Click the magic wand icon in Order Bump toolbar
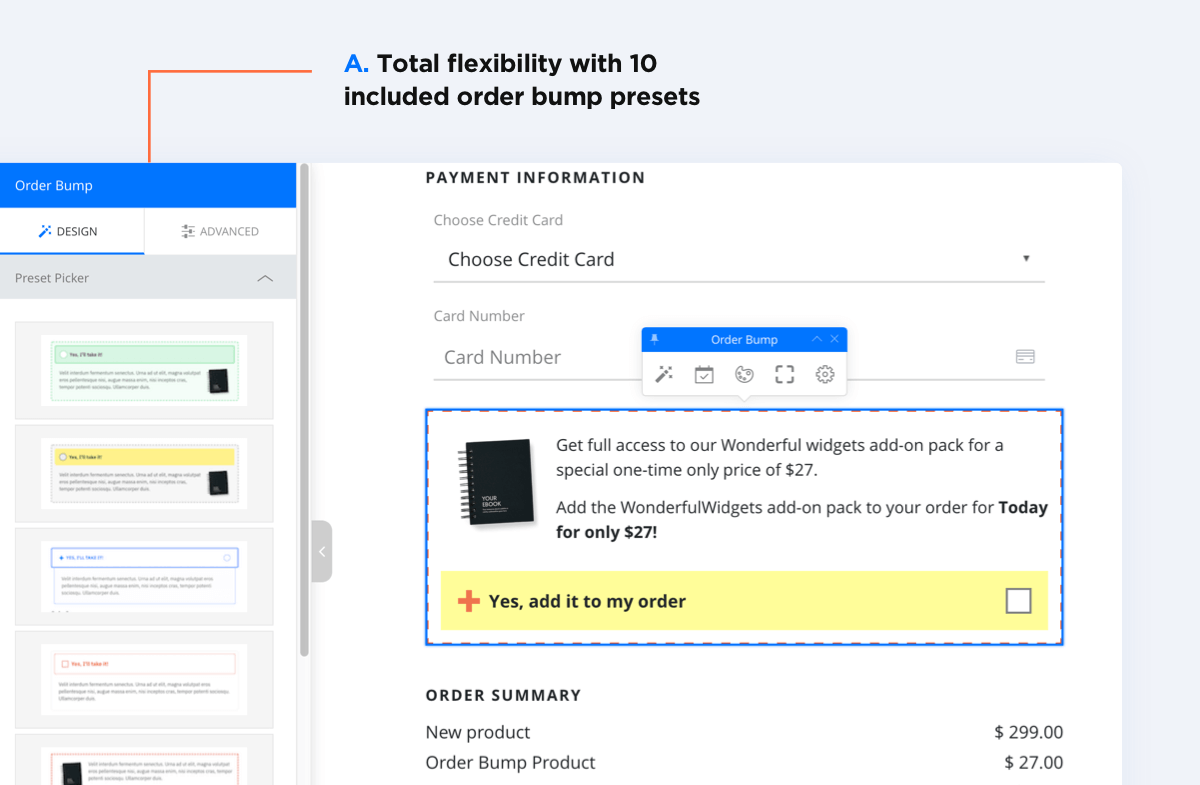The height and width of the screenshot is (785, 1200). pos(663,374)
